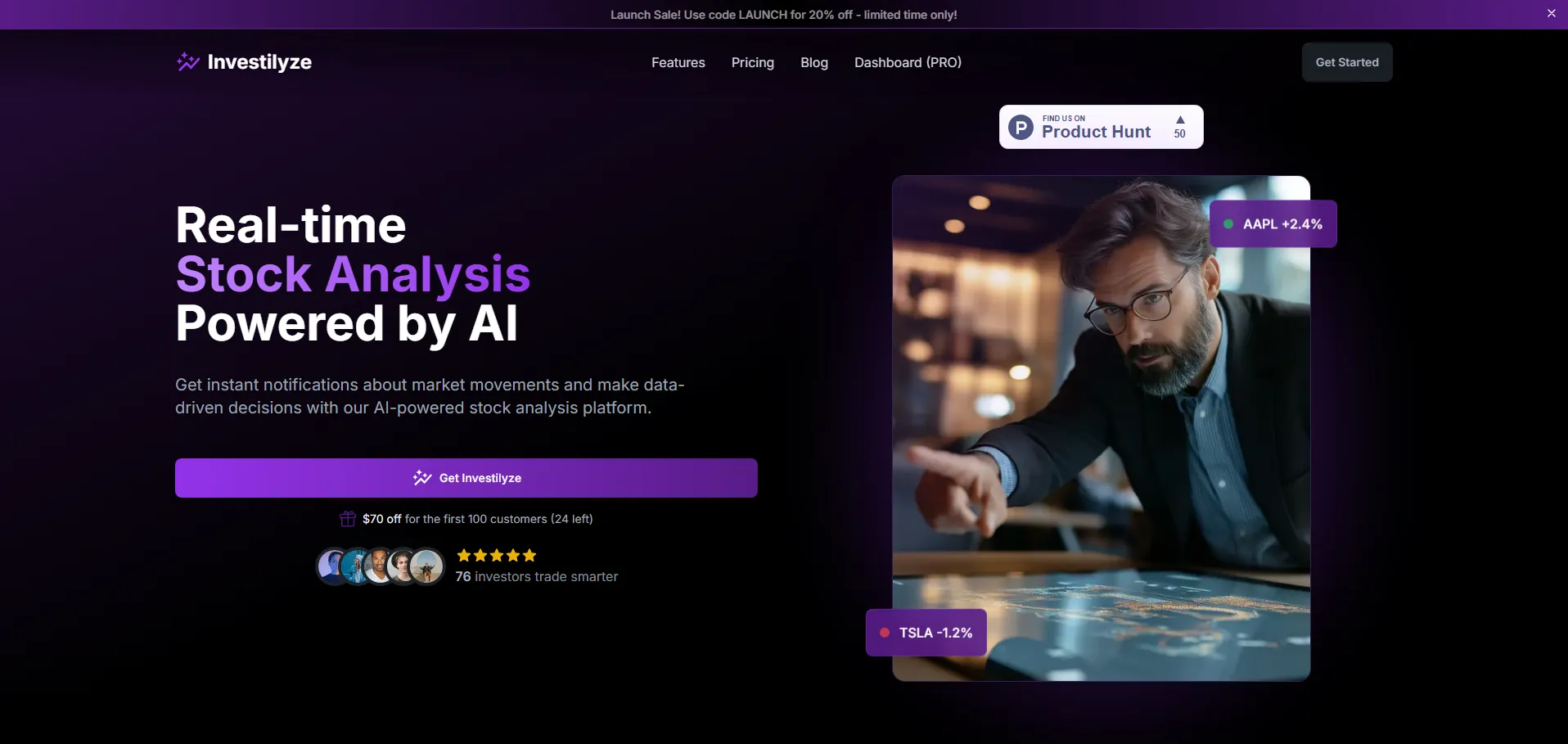This screenshot has width=1568, height=744.
Task: Open the Pricing page link
Action: [x=753, y=62]
